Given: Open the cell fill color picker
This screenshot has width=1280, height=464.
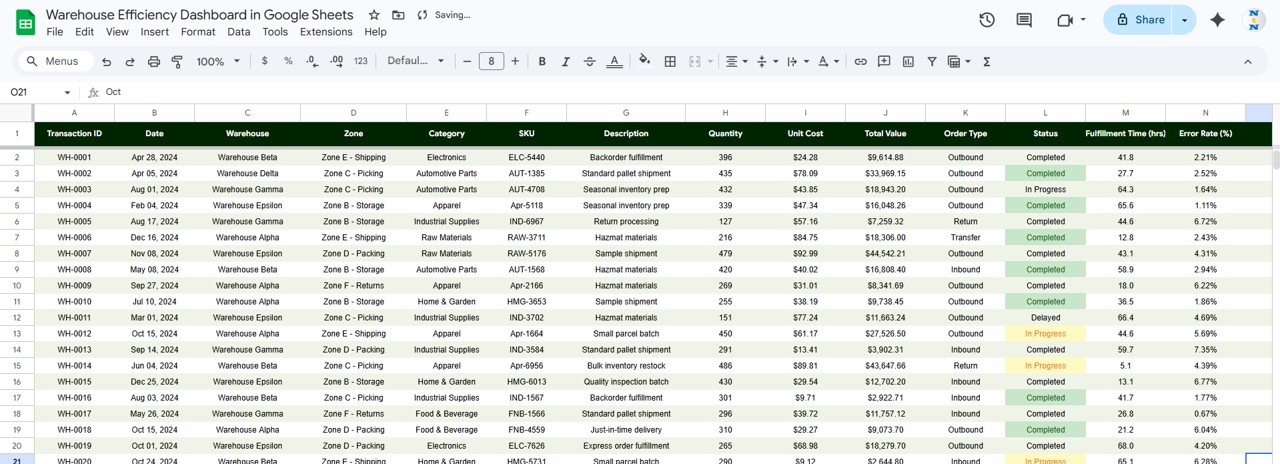Looking at the screenshot, I should (x=645, y=61).
